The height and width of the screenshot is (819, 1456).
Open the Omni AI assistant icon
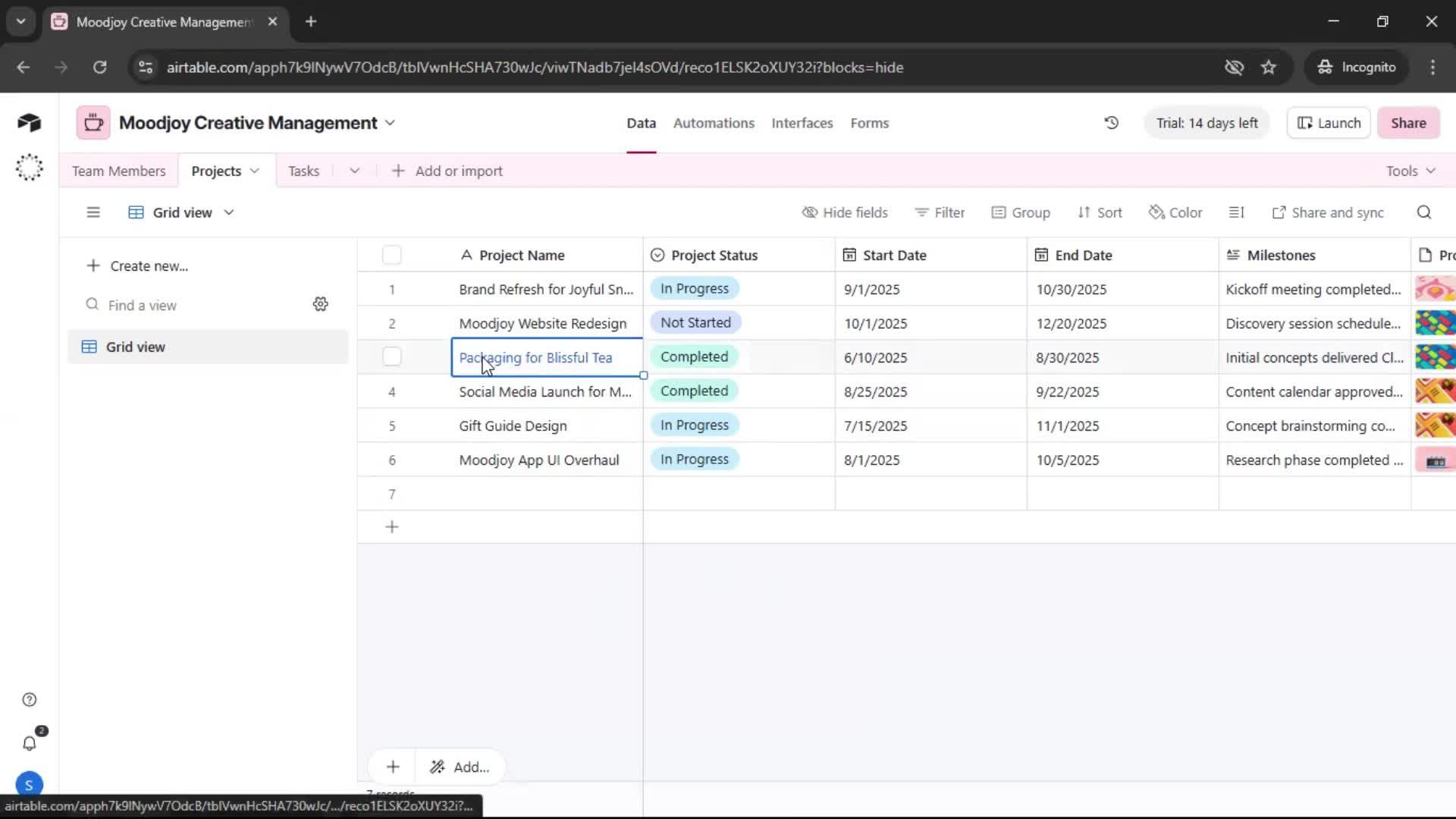pos(29,167)
